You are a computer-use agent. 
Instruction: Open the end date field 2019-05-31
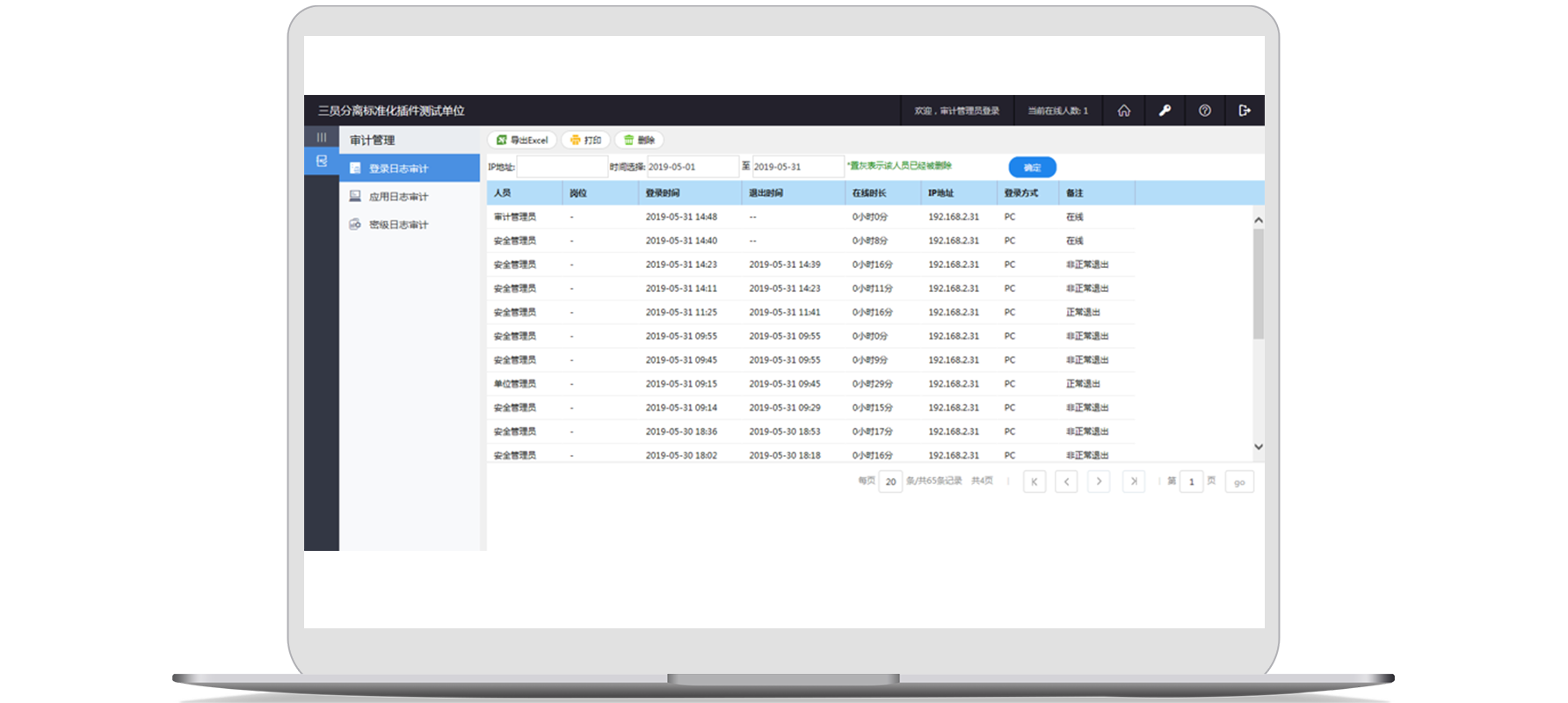coord(797,167)
